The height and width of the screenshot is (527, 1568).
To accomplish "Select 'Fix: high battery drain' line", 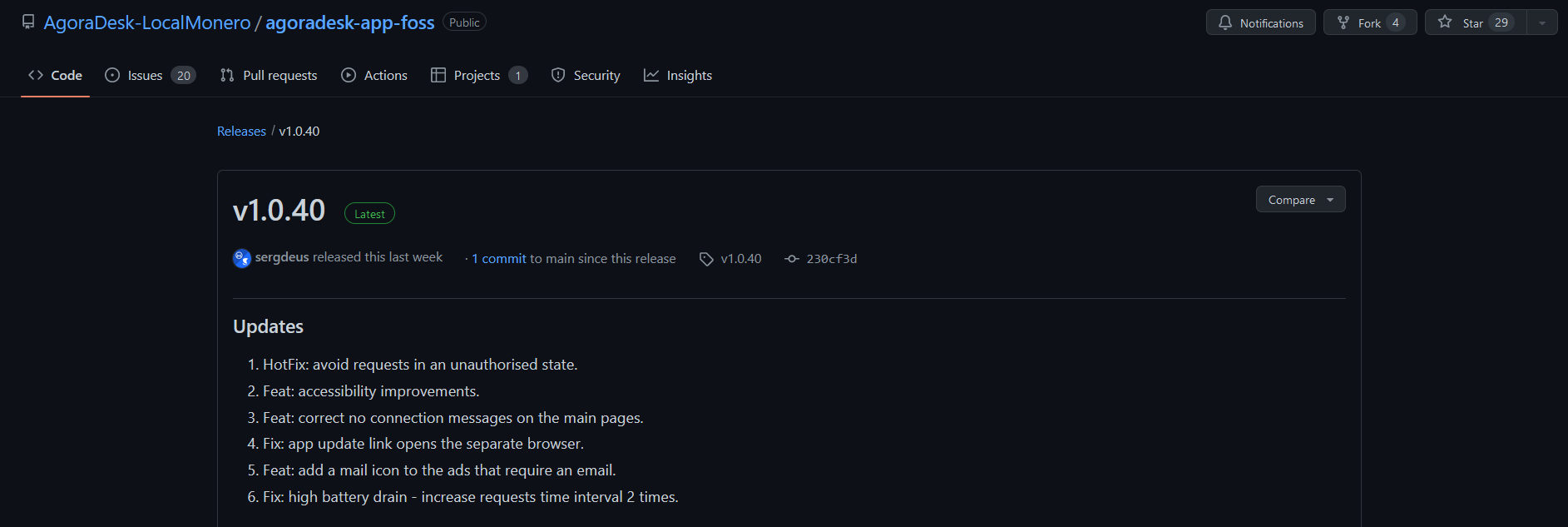I will 471,497.
